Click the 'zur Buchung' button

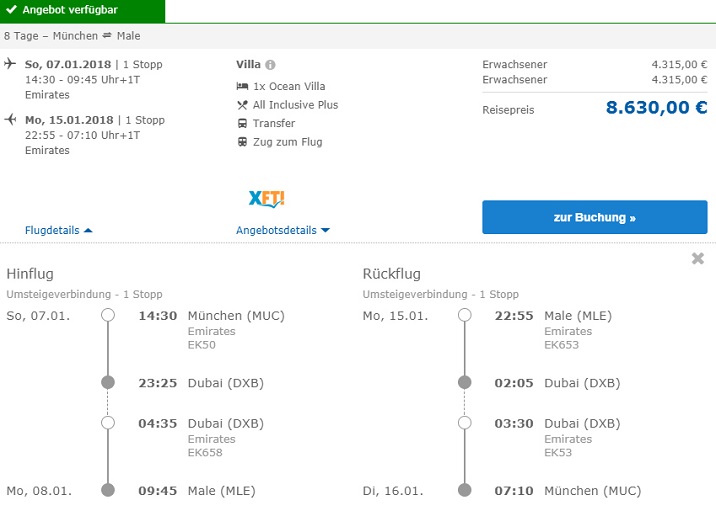(594, 217)
